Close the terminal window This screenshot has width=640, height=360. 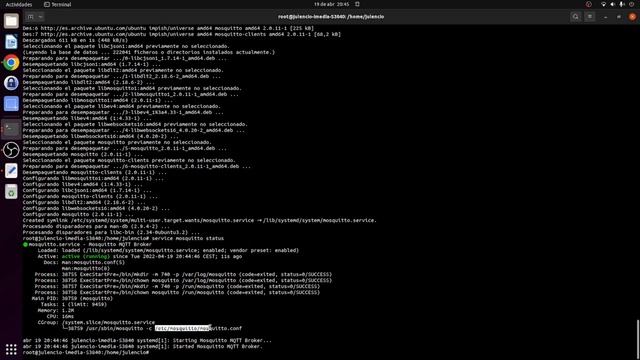point(632,17)
